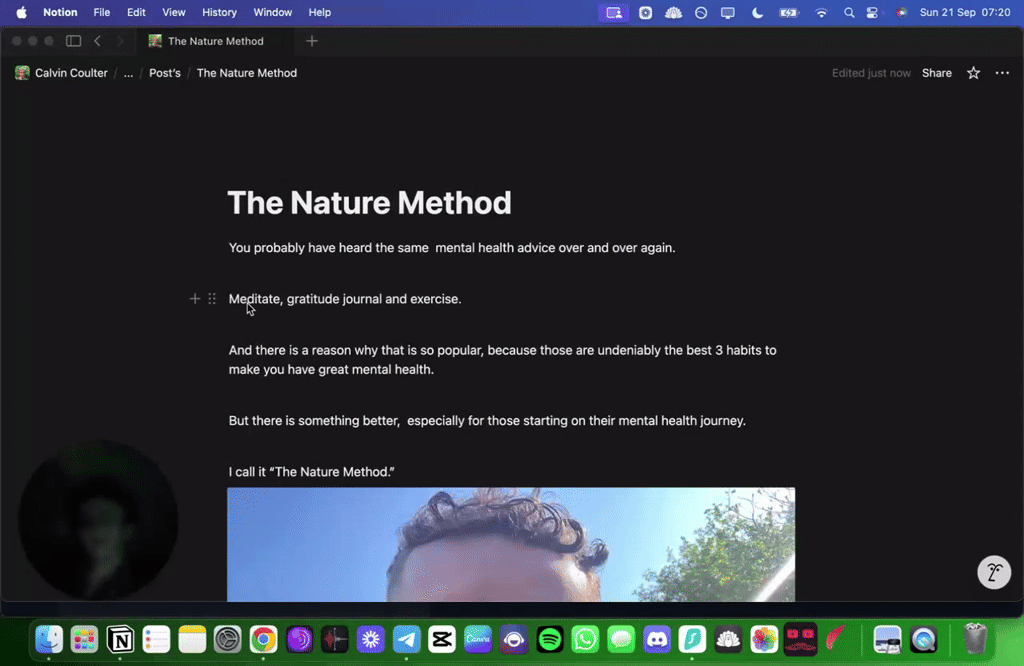Open the Apple menu

click(22, 12)
